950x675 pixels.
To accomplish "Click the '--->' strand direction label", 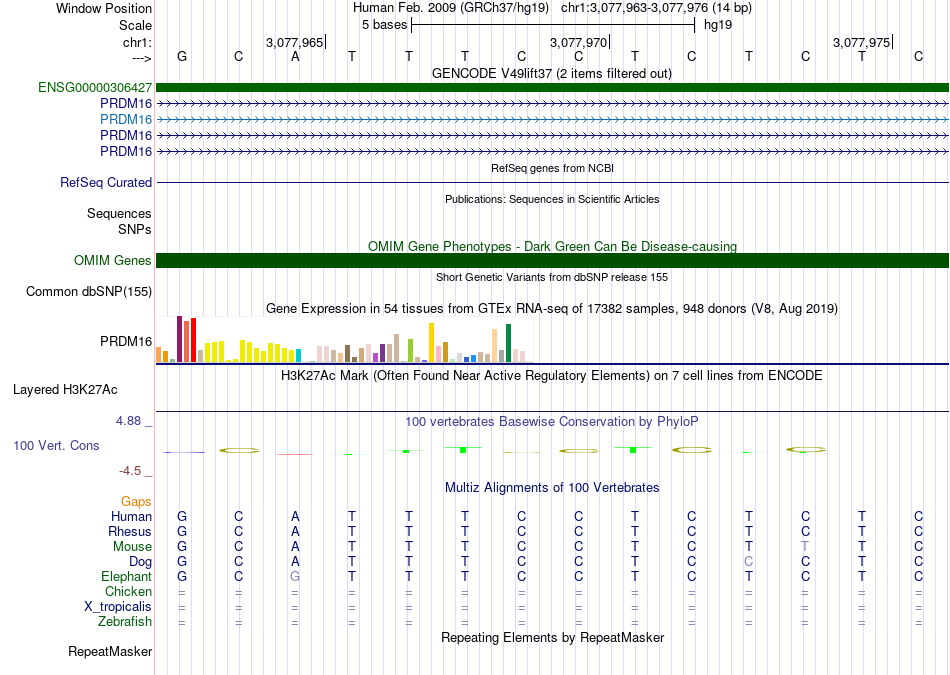I will pos(142,58).
